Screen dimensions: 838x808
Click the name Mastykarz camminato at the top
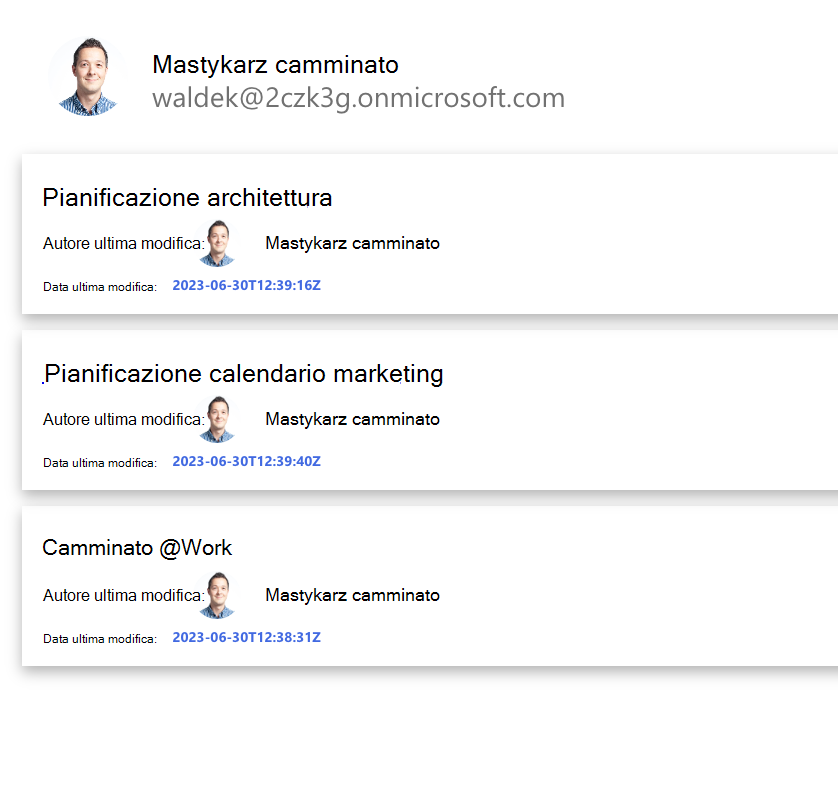[275, 64]
